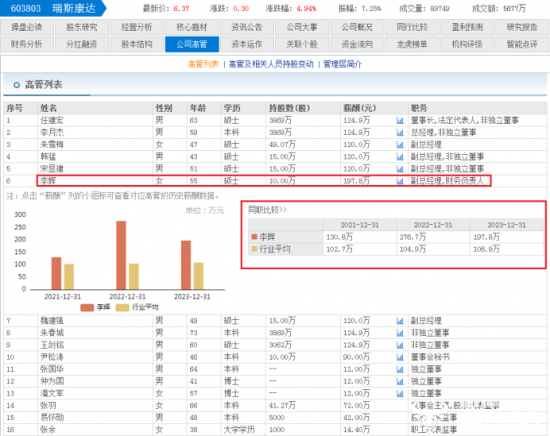Open salary history chart icon for 任建宏
Viewport: 550px width, 436px height.
pos(400,120)
